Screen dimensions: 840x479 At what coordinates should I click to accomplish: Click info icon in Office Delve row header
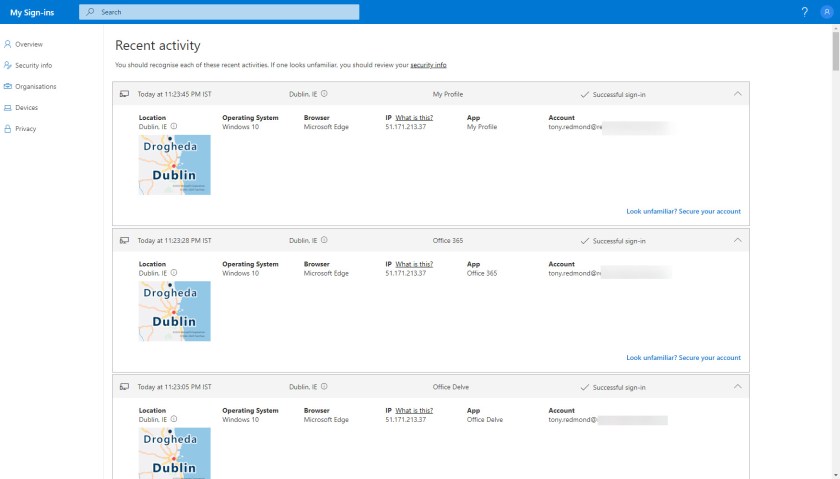pyautogui.click(x=324, y=386)
